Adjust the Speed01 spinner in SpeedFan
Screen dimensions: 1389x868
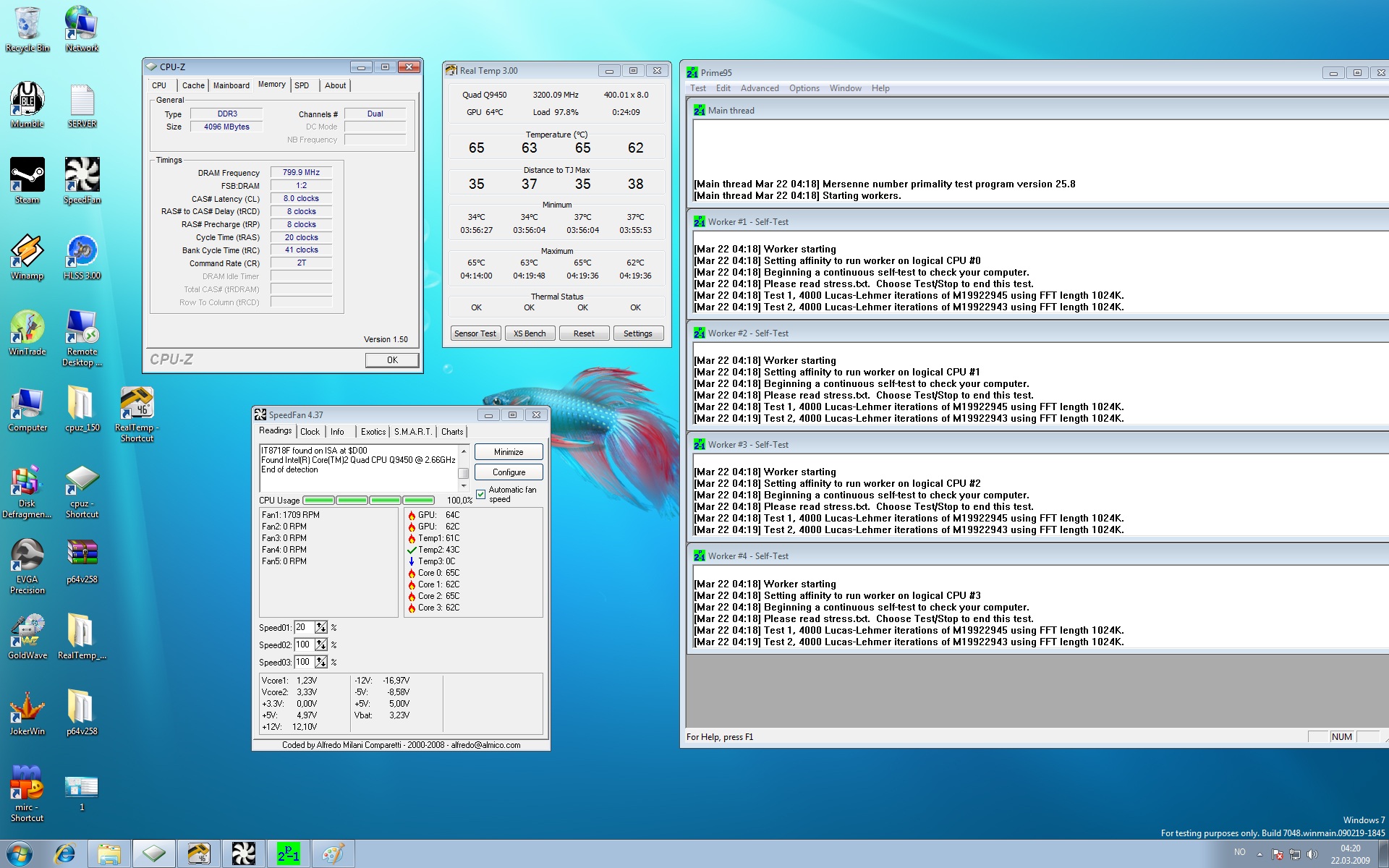320,627
